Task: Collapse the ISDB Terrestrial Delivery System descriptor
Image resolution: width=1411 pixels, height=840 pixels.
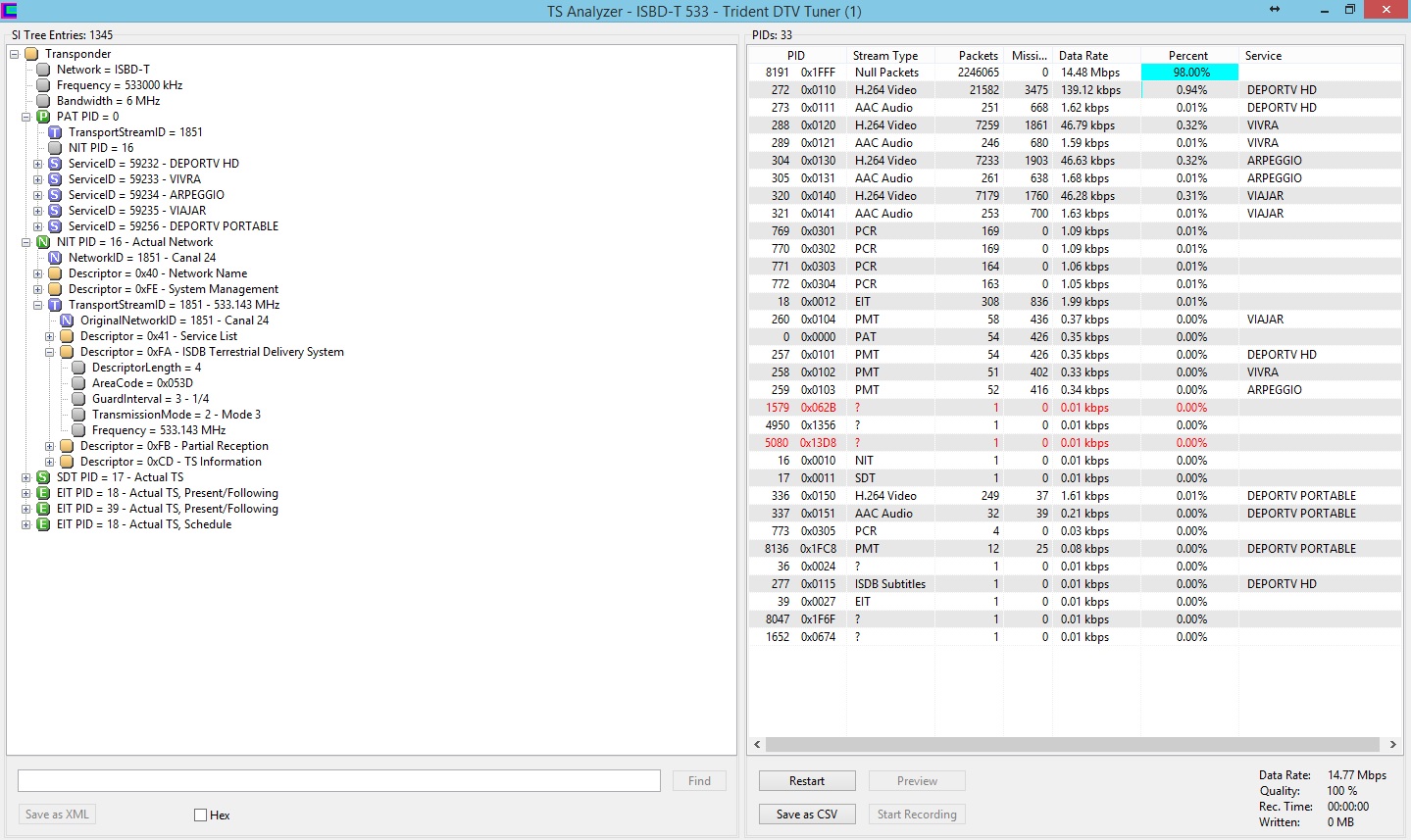Action: pos(49,352)
